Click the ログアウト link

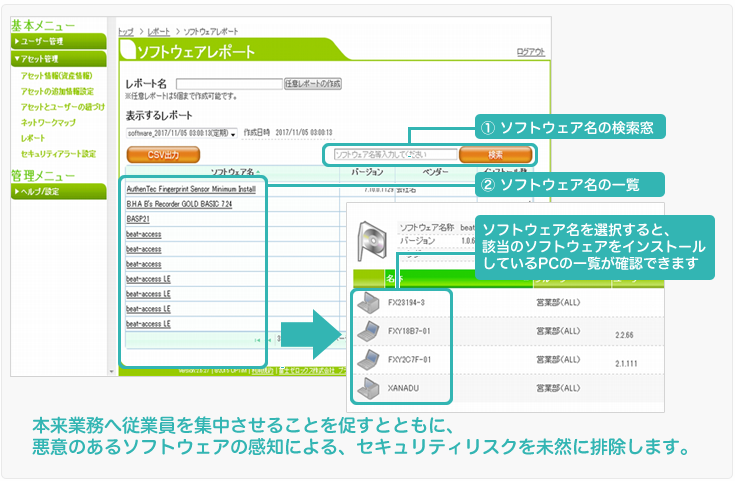click(530, 52)
